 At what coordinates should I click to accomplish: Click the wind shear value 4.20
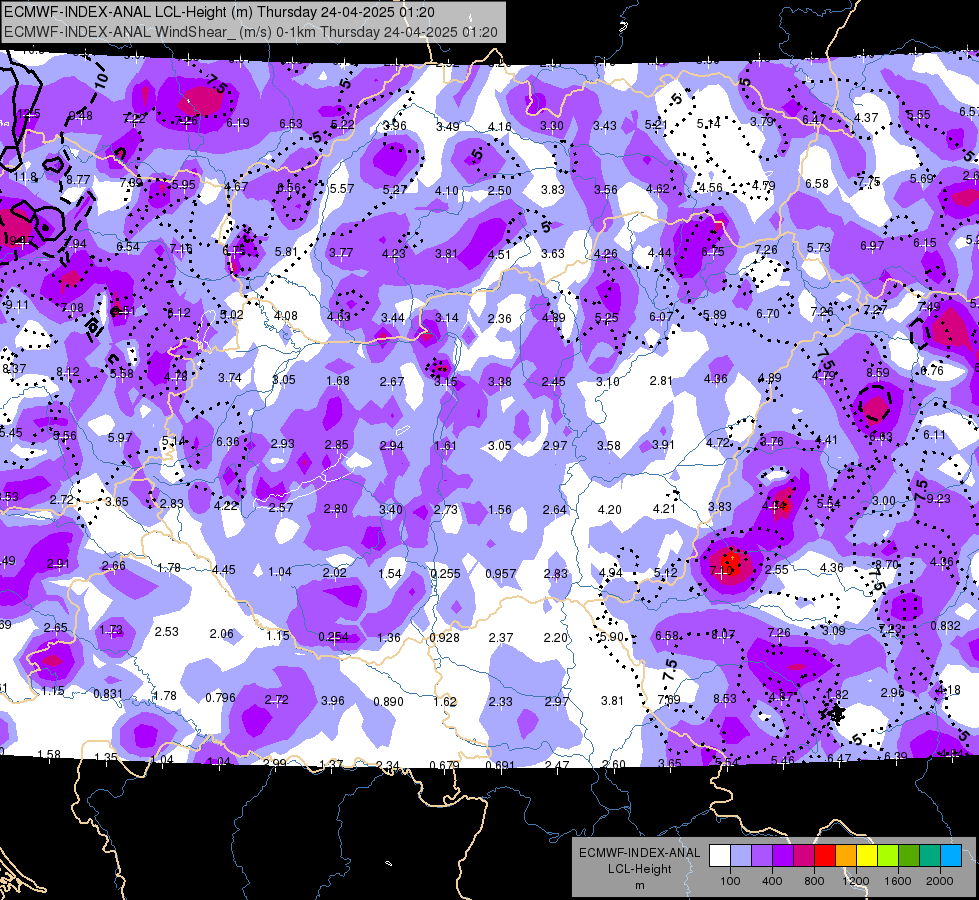pyautogui.click(x=609, y=510)
